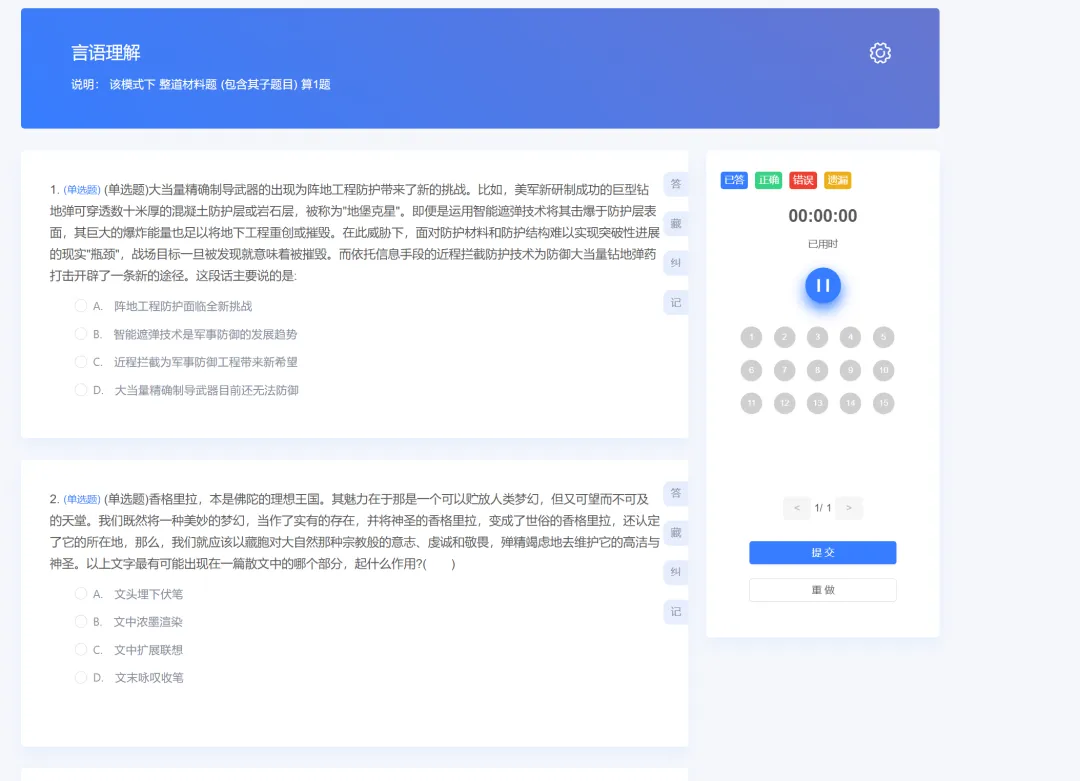1080x781 pixels.
Task: Jump to question circle 9
Action: point(851,370)
